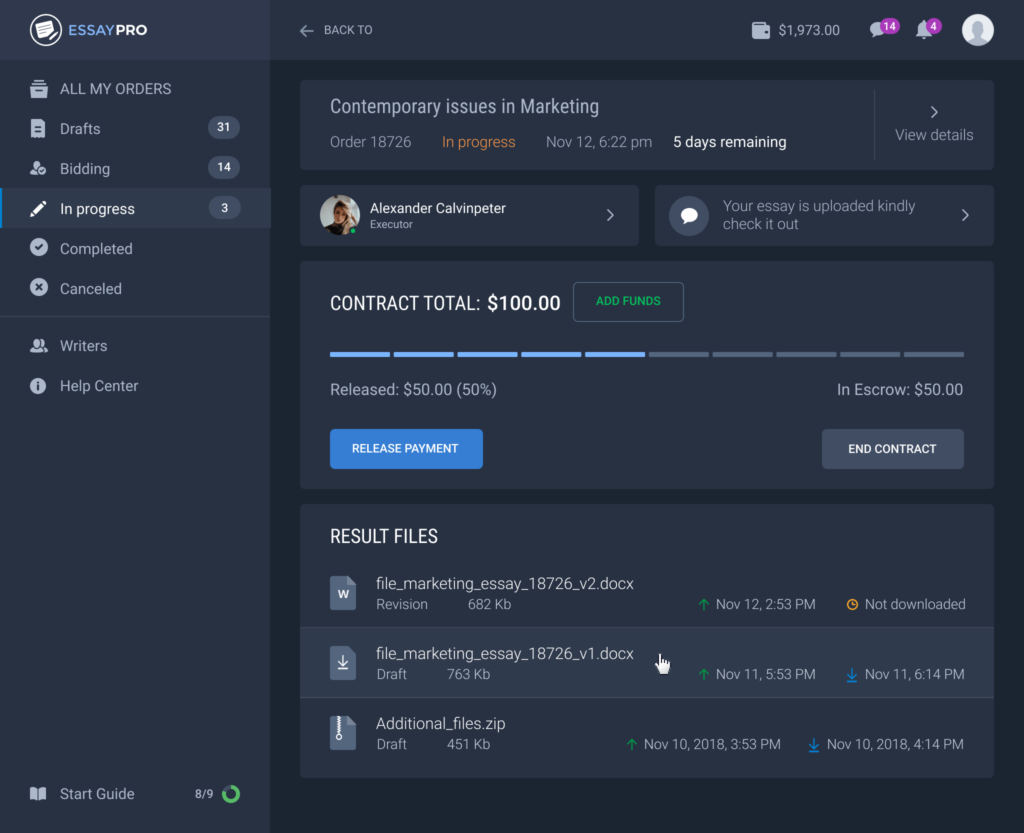Open the Completed orders section

coord(96,249)
